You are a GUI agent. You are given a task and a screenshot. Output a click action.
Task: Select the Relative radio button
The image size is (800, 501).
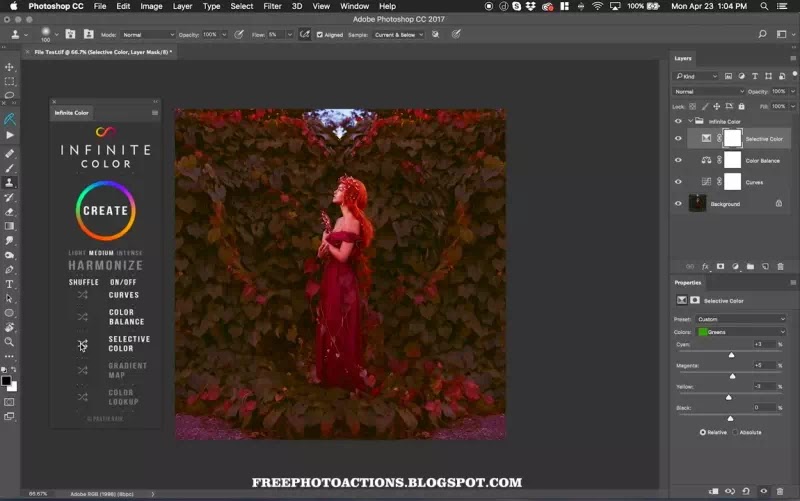coord(703,432)
